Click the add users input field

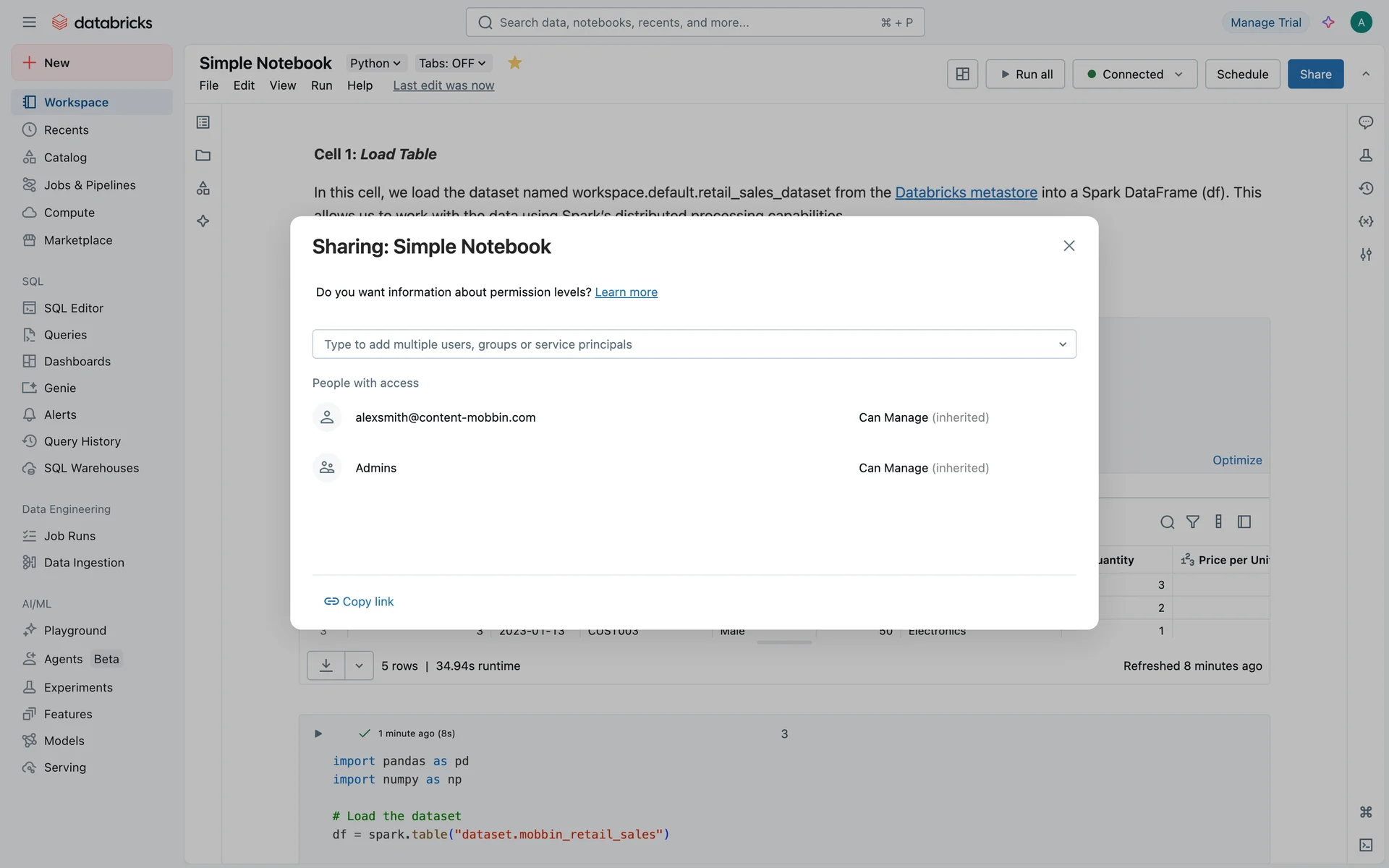687,344
